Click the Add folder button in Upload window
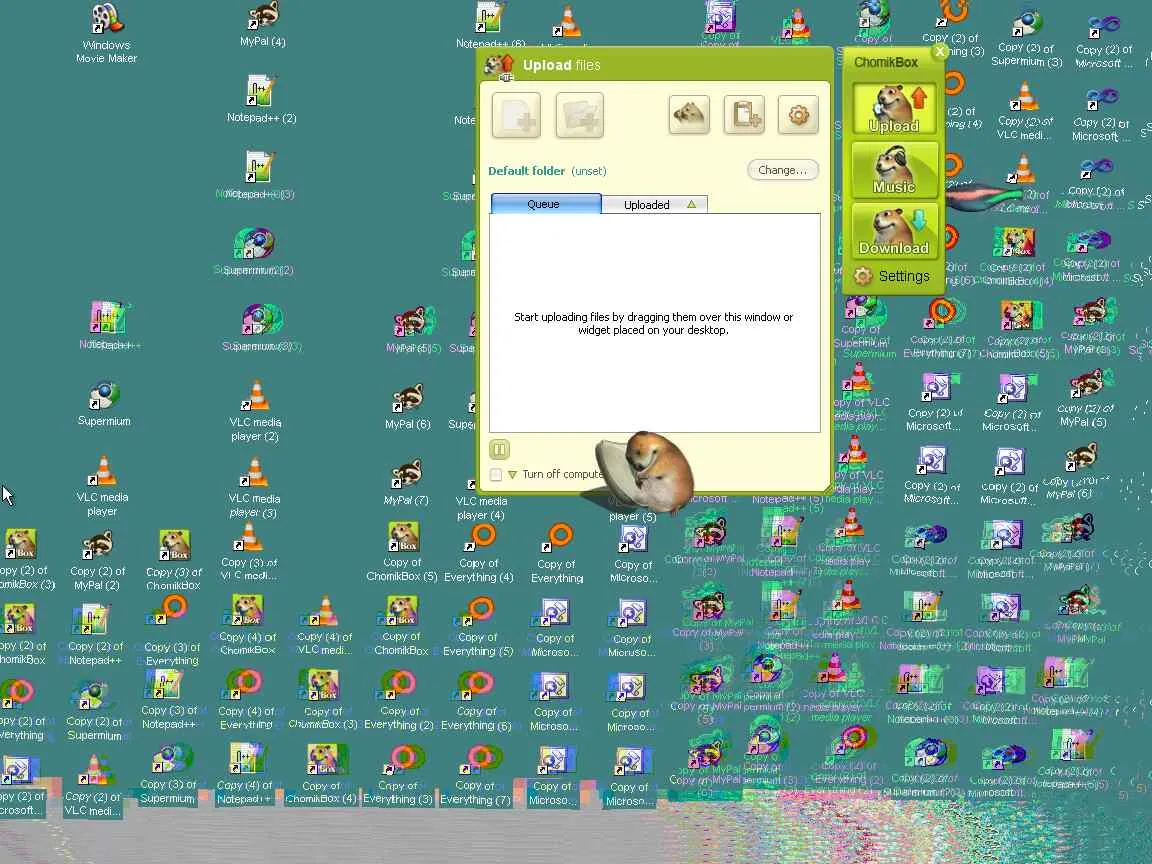 [x=580, y=115]
